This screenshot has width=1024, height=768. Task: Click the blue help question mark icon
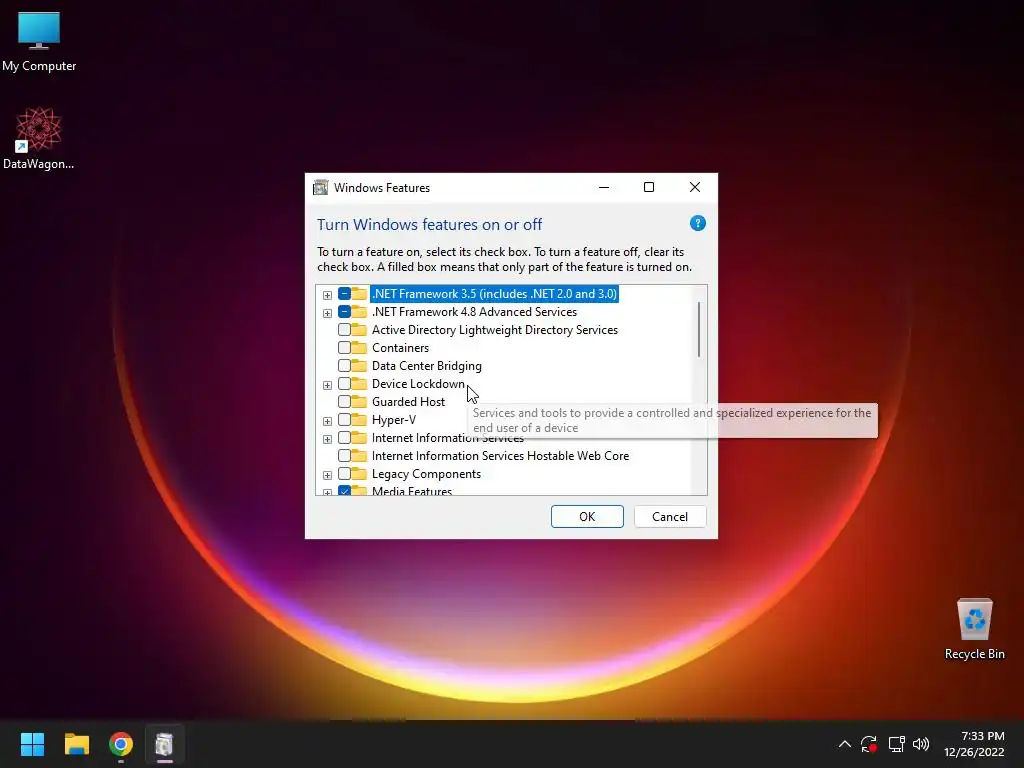[x=697, y=223]
